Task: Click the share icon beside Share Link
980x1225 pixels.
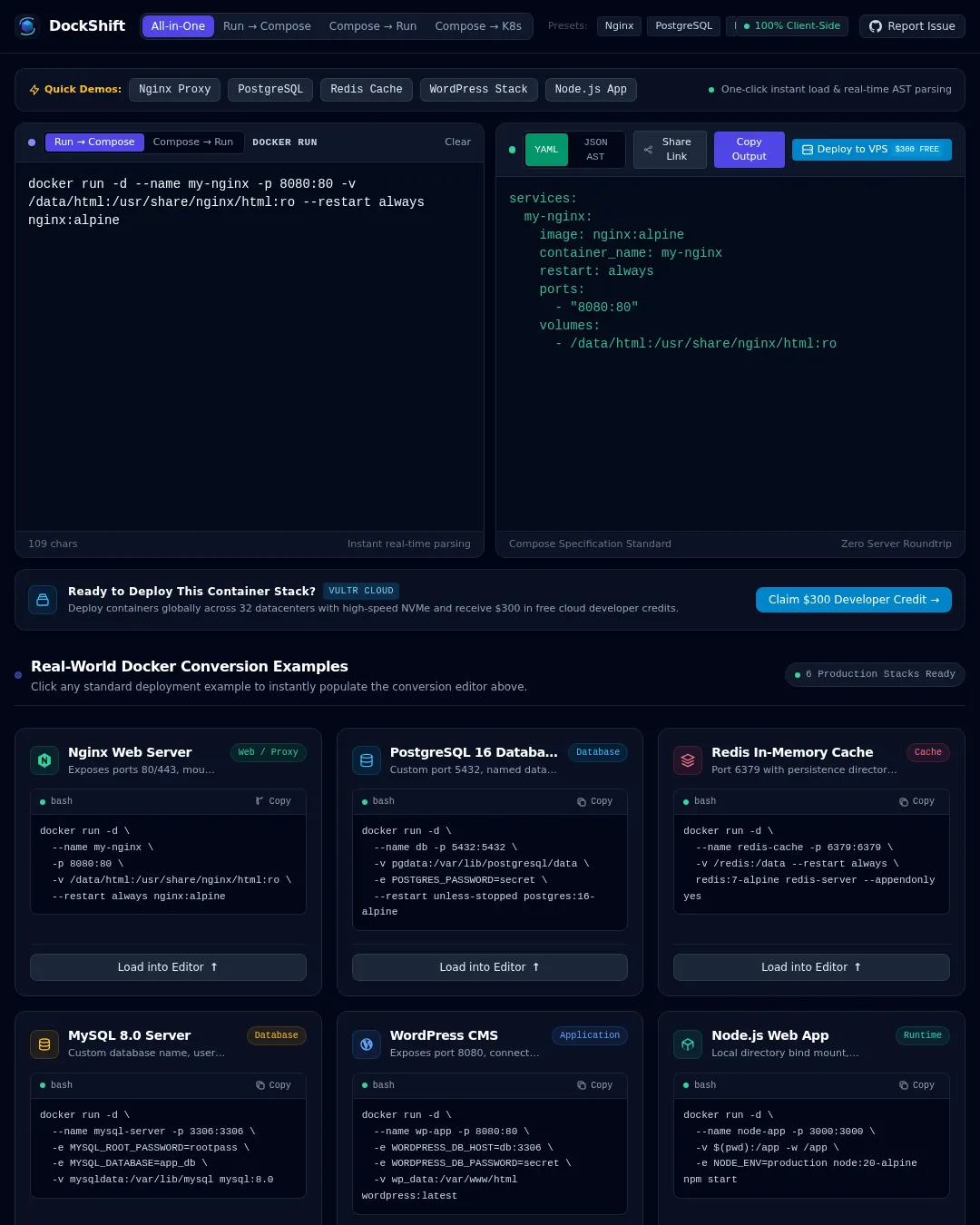Action: [648, 150]
